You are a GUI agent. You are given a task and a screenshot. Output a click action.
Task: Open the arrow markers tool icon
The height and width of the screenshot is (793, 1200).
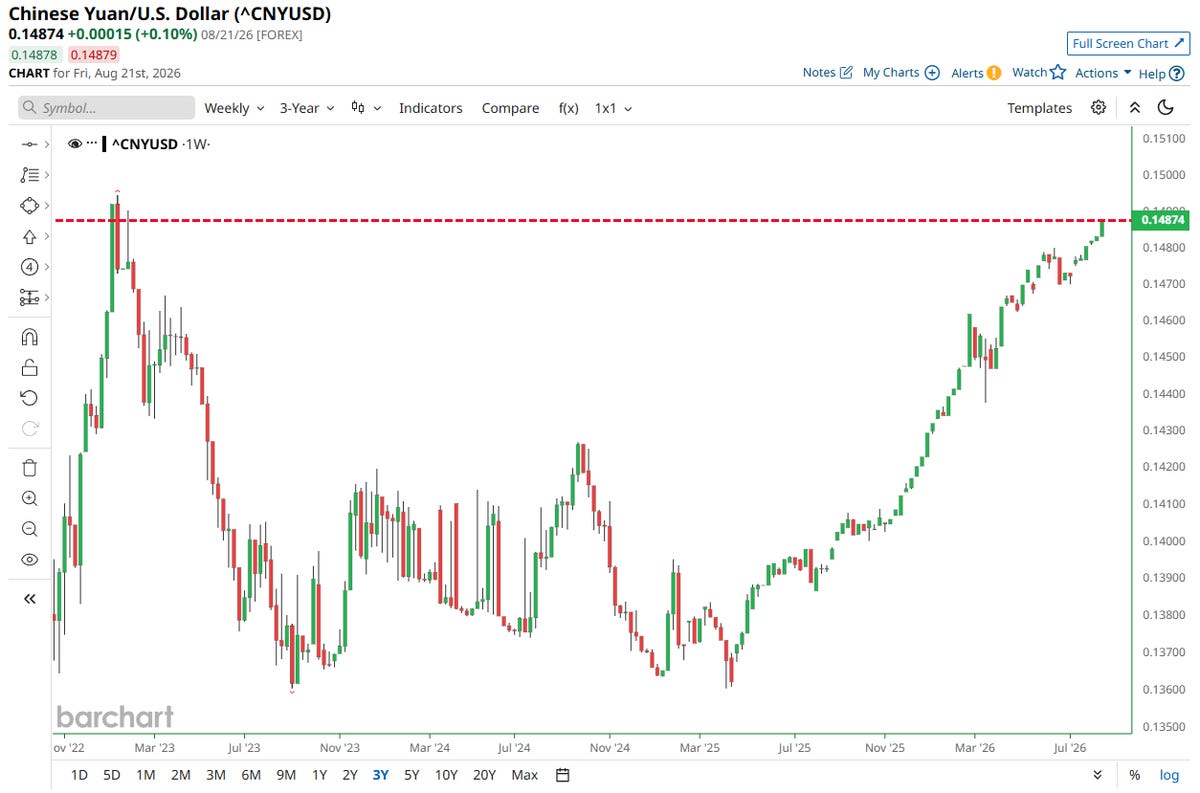point(29,236)
